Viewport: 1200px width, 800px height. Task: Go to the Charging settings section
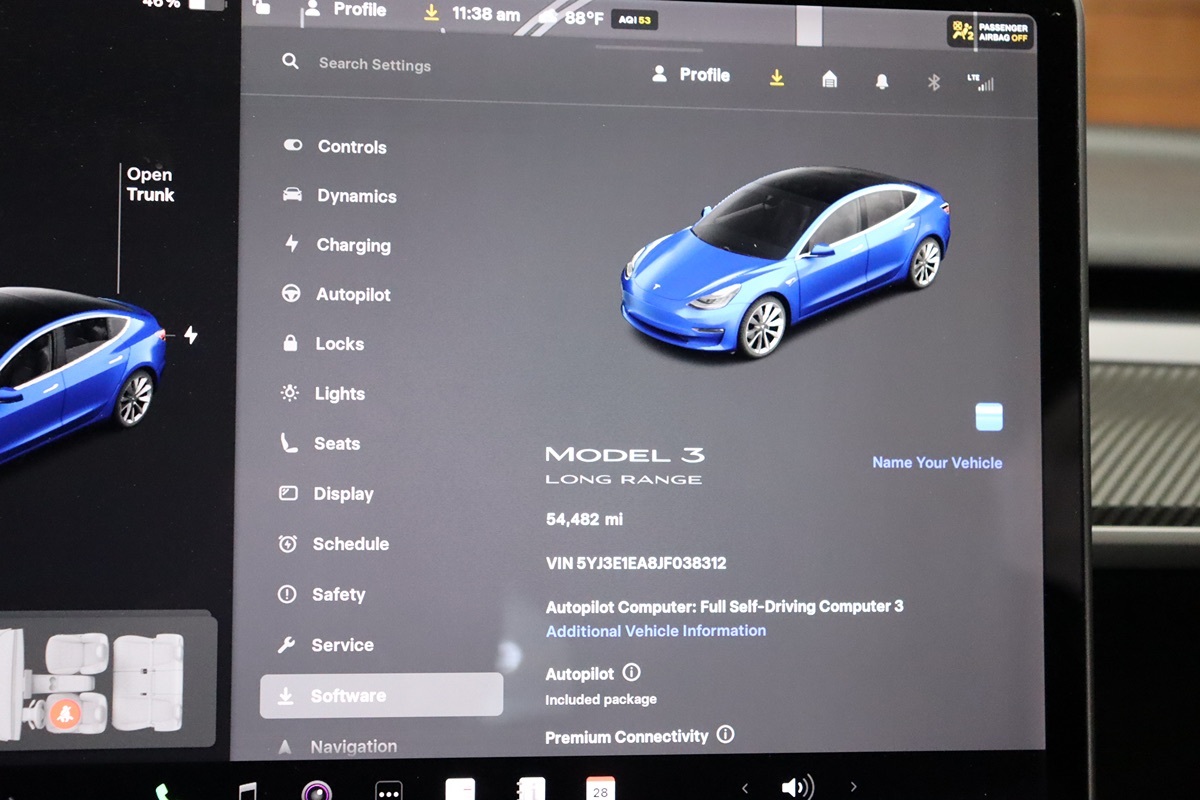click(x=353, y=245)
